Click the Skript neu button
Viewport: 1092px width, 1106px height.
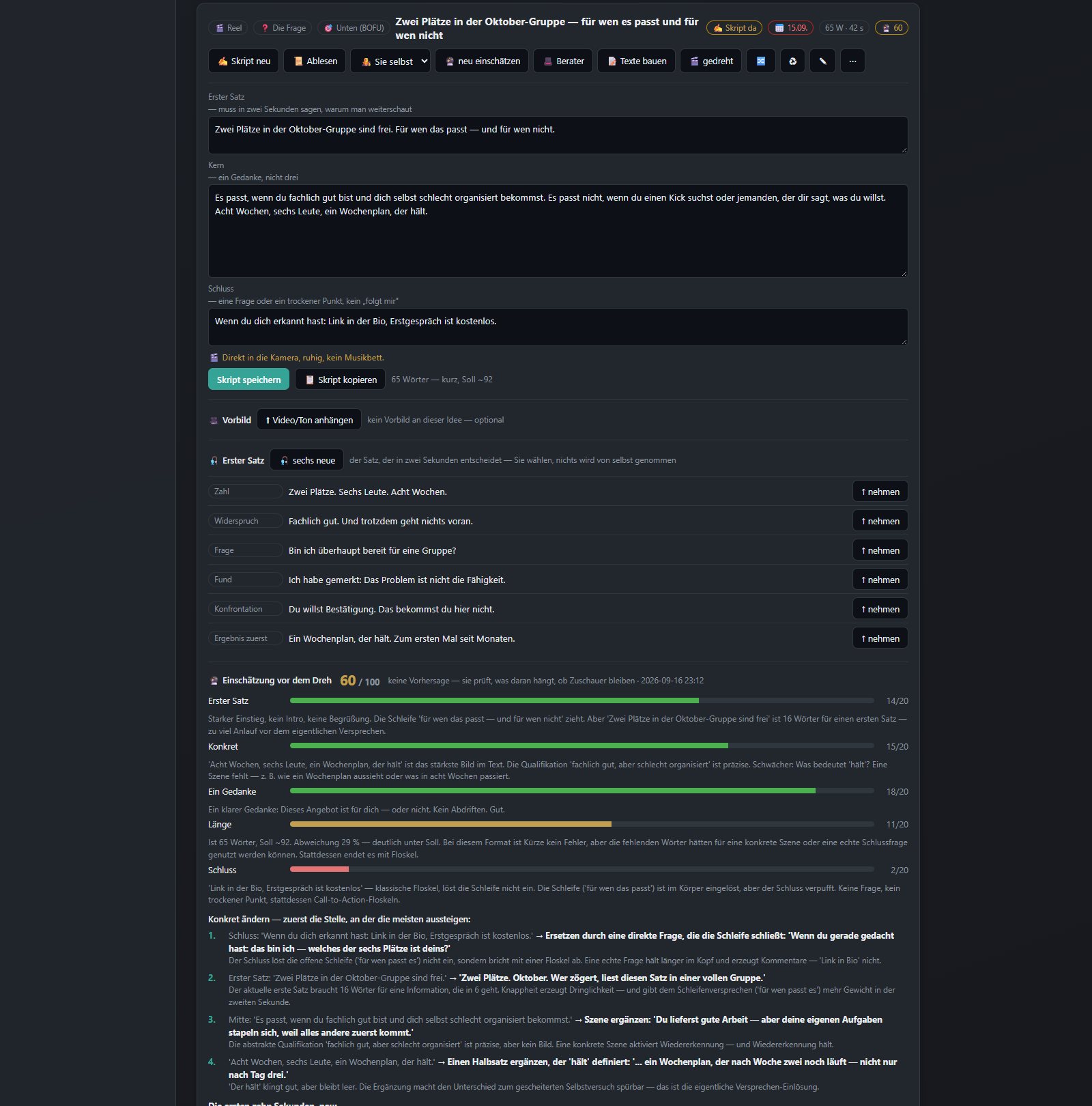tap(244, 61)
